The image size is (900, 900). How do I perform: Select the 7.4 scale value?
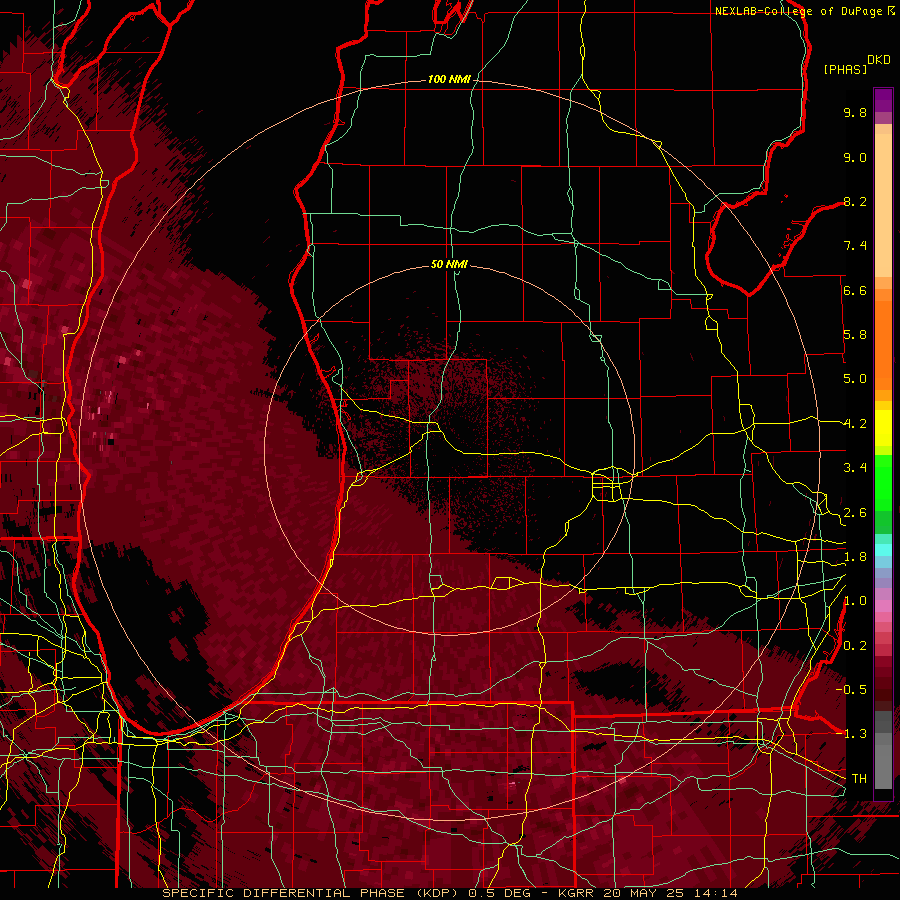coord(855,246)
